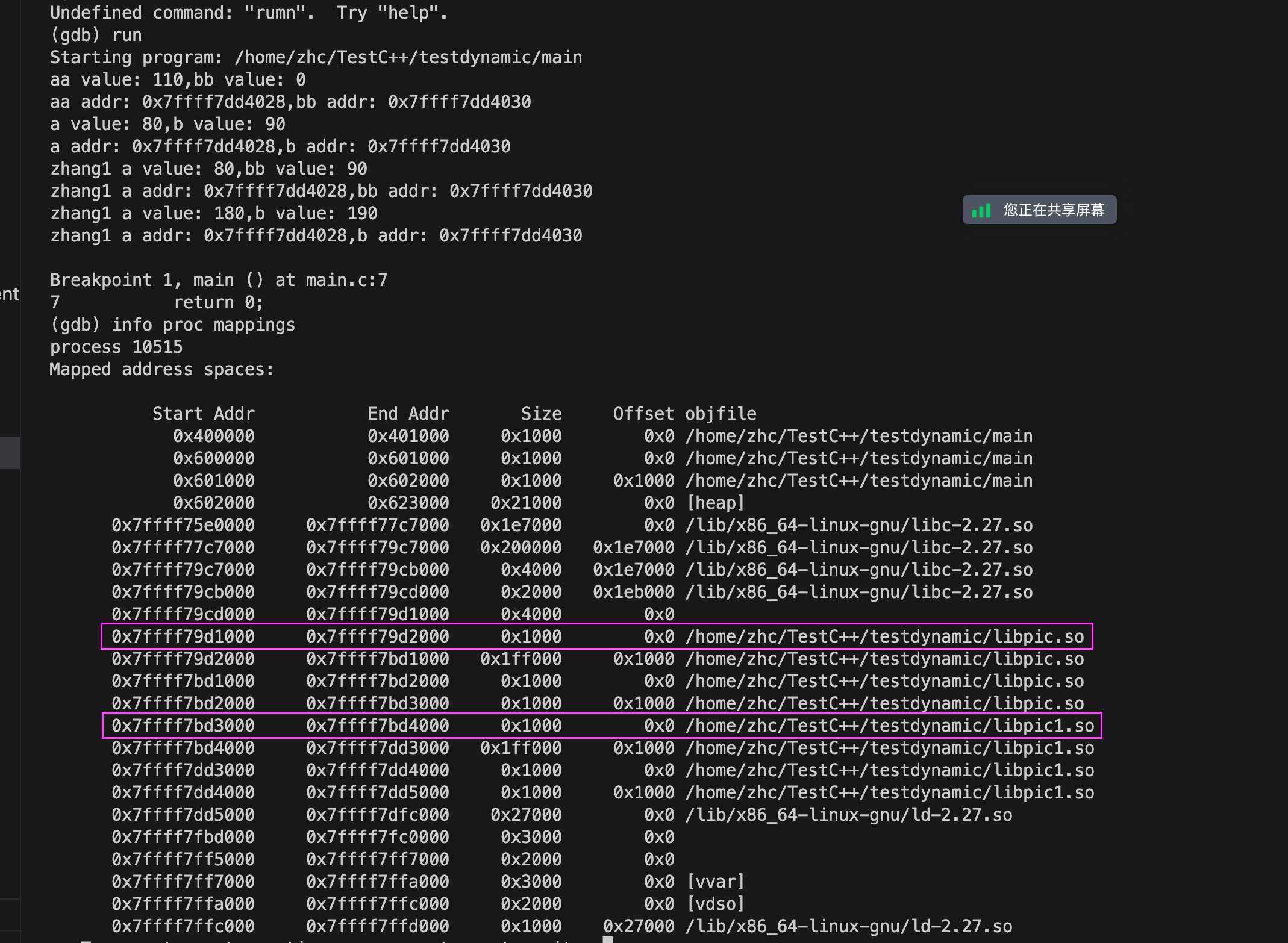The height and width of the screenshot is (943, 1288).
Task: Click the highlighted libpic.so row
Action: coord(596,636)
